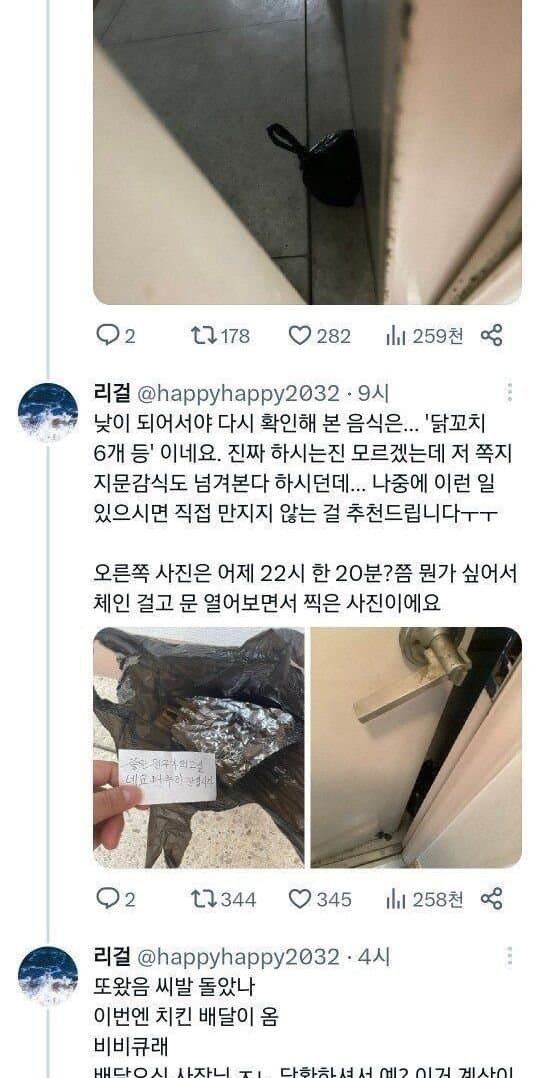Screen dimensions: 539x1078
Task: Open @happyhappy2032 handle on the 4시 tweet
Action: (x=239, y=957)
